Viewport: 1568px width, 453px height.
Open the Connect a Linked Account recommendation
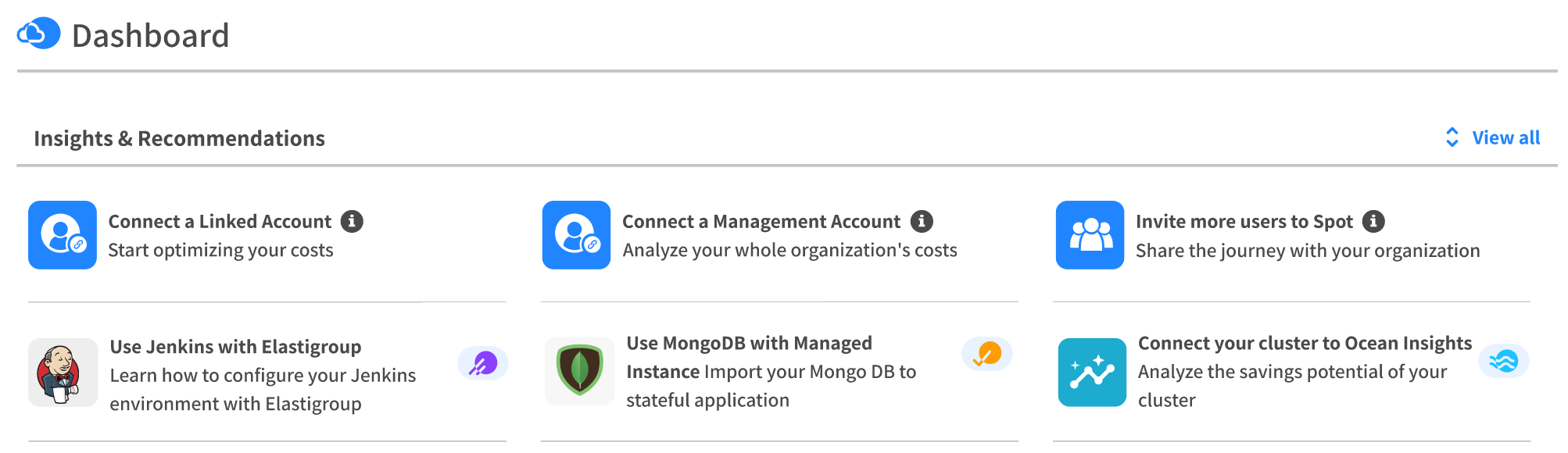coord(220,222)
